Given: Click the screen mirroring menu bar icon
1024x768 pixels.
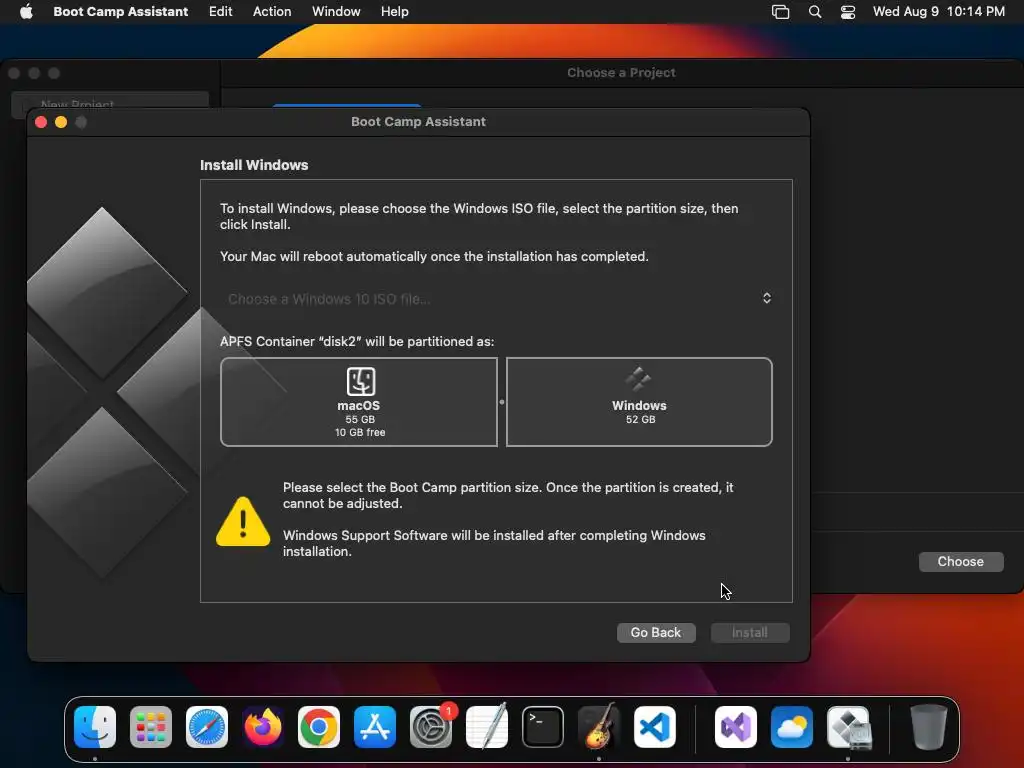Looking at the screenshot, I should [x=780, y=12].
